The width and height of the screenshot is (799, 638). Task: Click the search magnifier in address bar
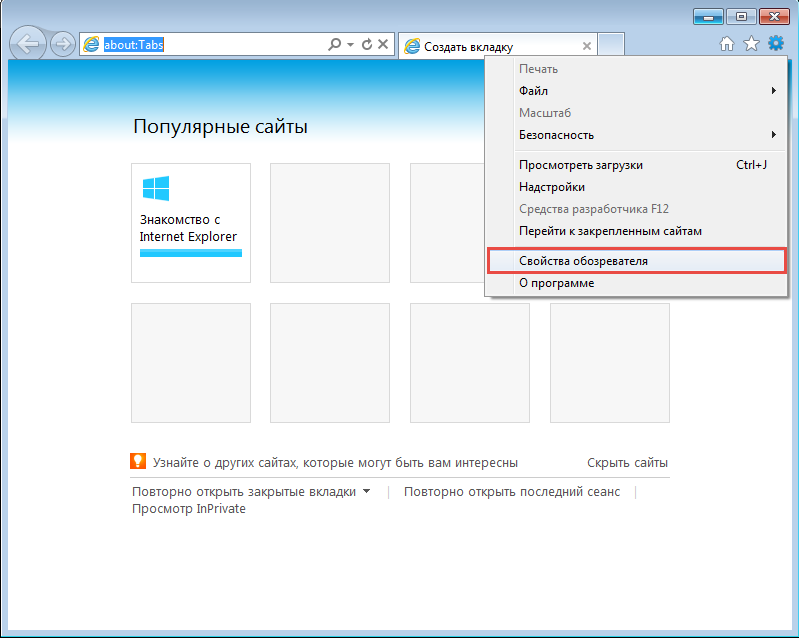tap(334, 44)
